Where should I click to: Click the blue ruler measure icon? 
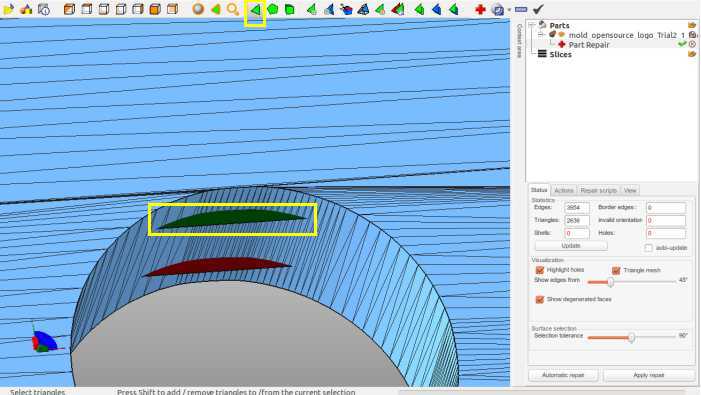point(521,9)
